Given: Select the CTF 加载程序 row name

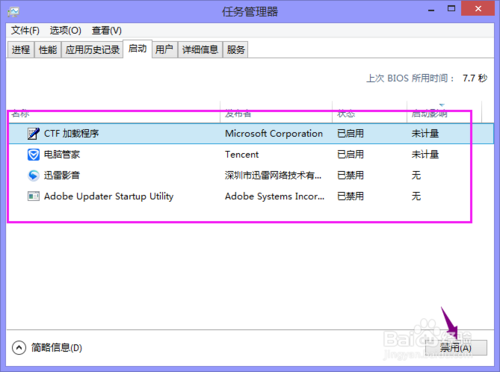Looking at the screenshot, I should (71, 134).
